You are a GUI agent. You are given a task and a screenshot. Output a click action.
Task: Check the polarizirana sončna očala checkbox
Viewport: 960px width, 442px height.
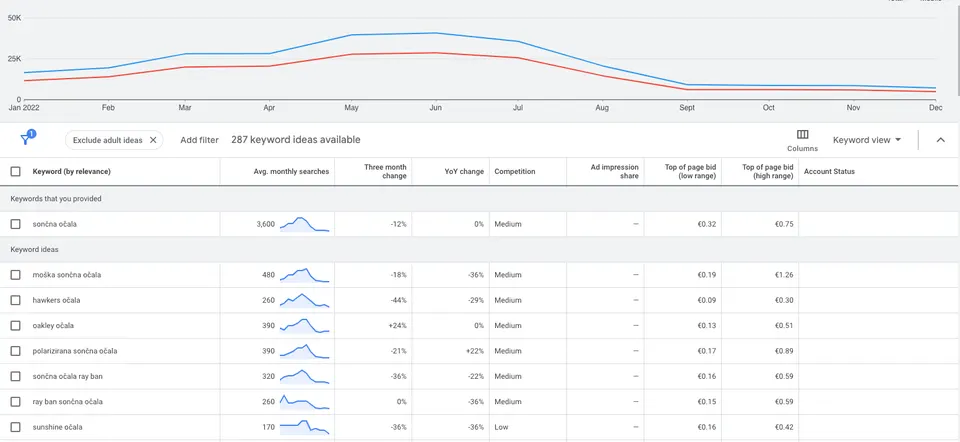click(15, 351)
